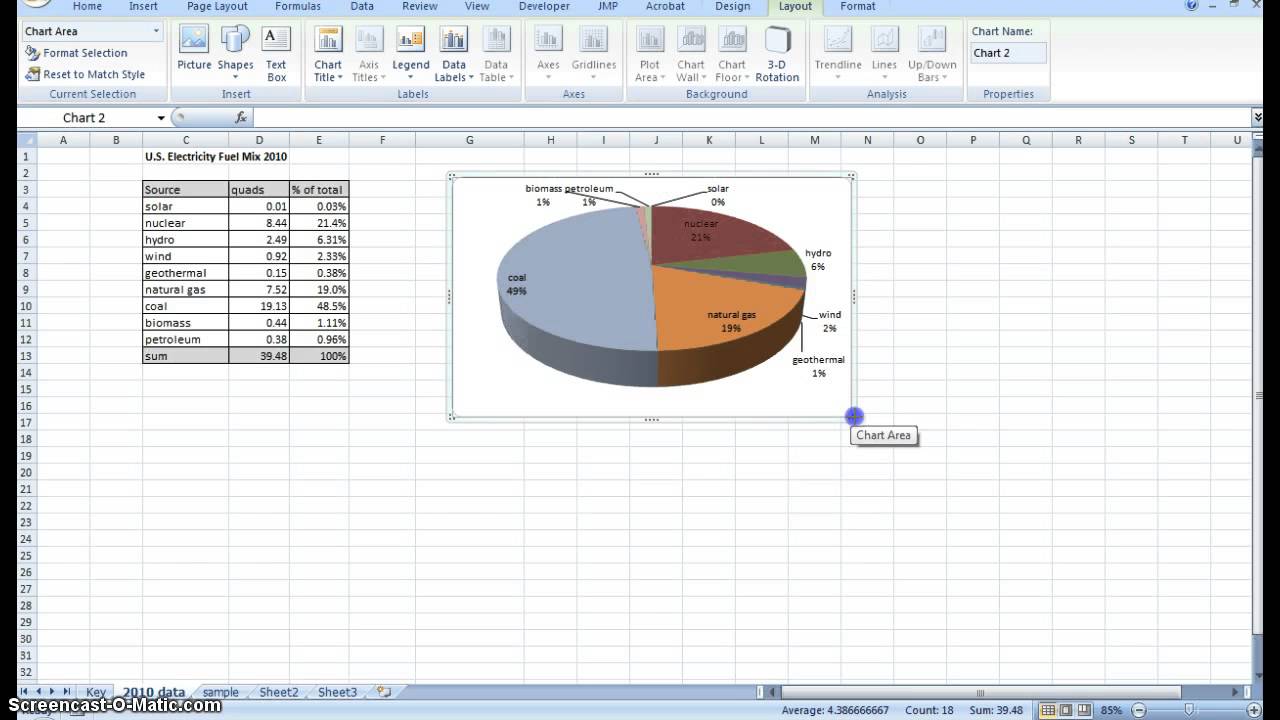Screen dimensions: 1280x720
Task: Switch to the Design ribbon tab
Action: pyautogui.click(x=732, y=7)
